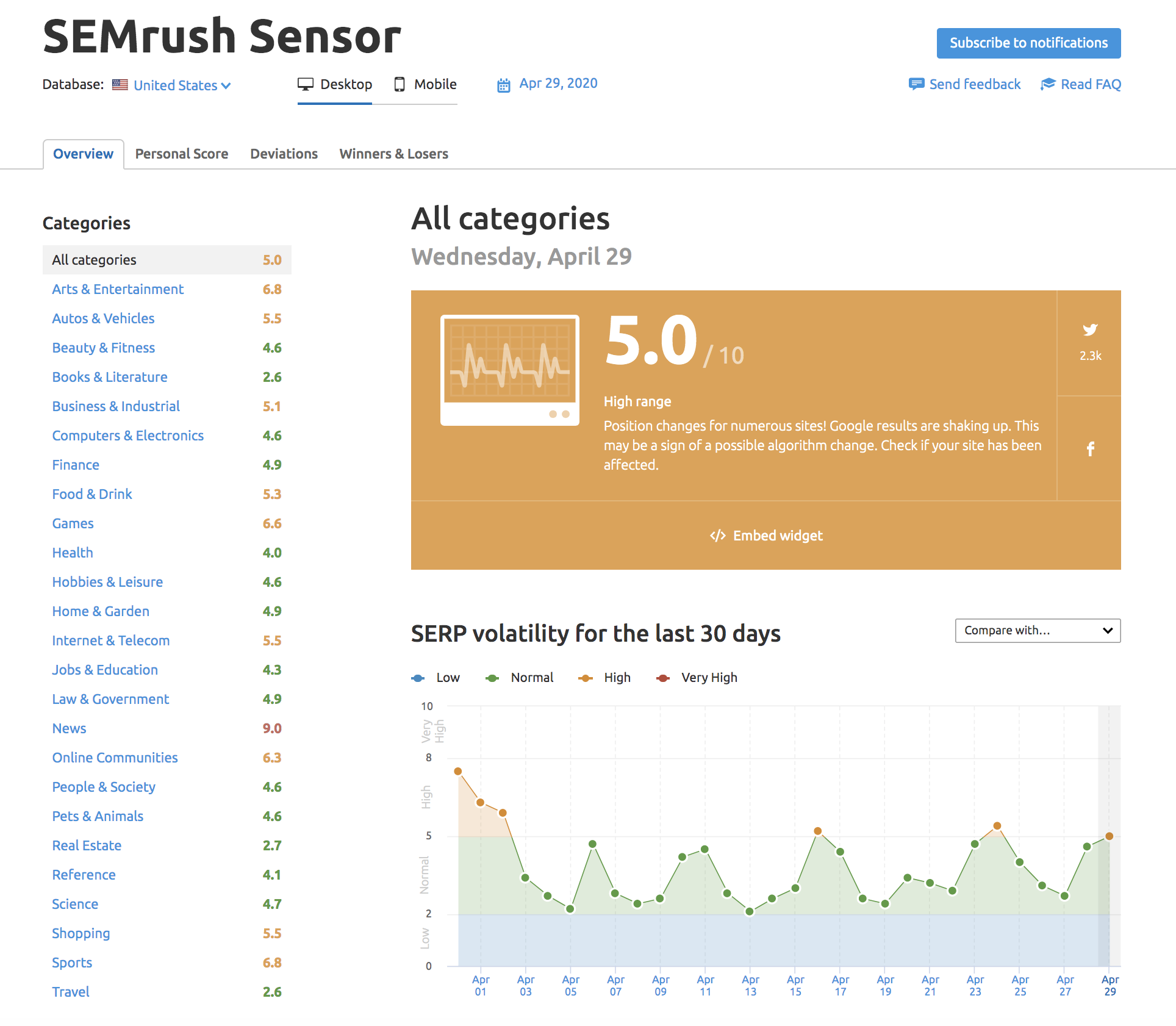Screen dimensions: 1176x1026
Task: Open the Home & Garden category
Action: pos(101,611)
